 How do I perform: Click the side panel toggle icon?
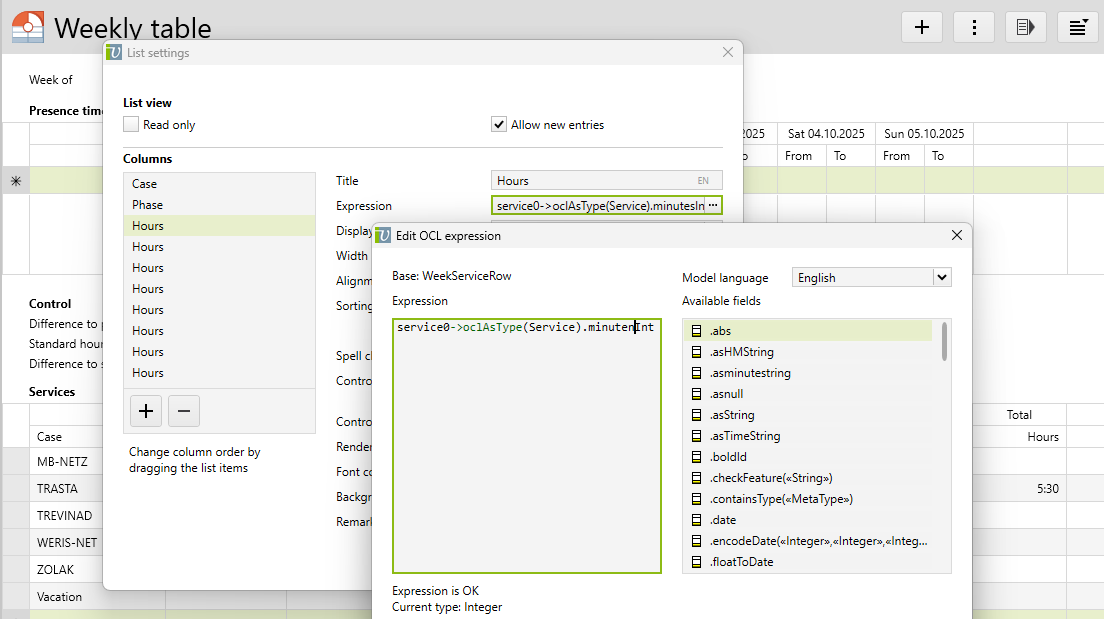[x=1025, y=27]
